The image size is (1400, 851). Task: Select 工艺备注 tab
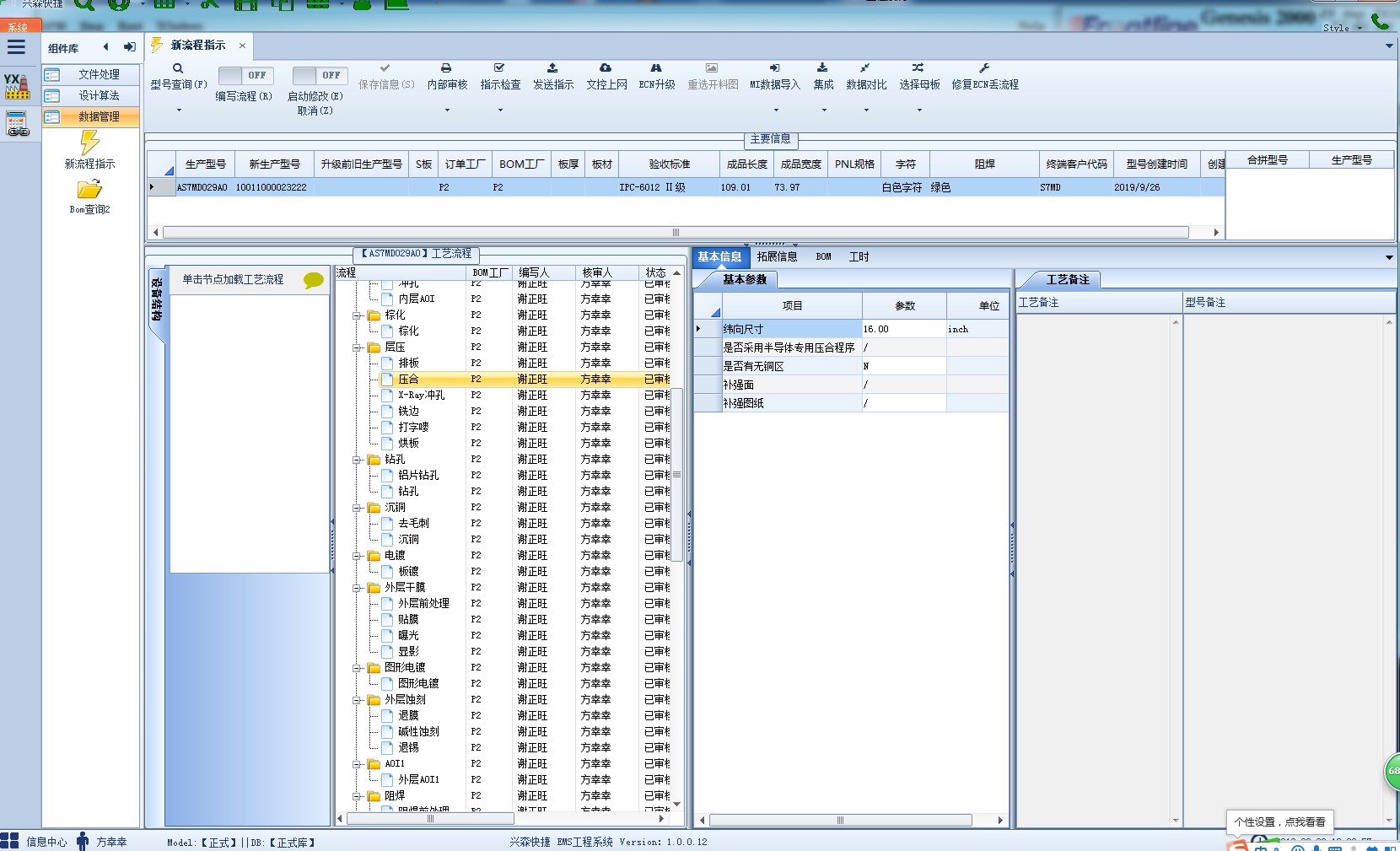[1067, 280]
